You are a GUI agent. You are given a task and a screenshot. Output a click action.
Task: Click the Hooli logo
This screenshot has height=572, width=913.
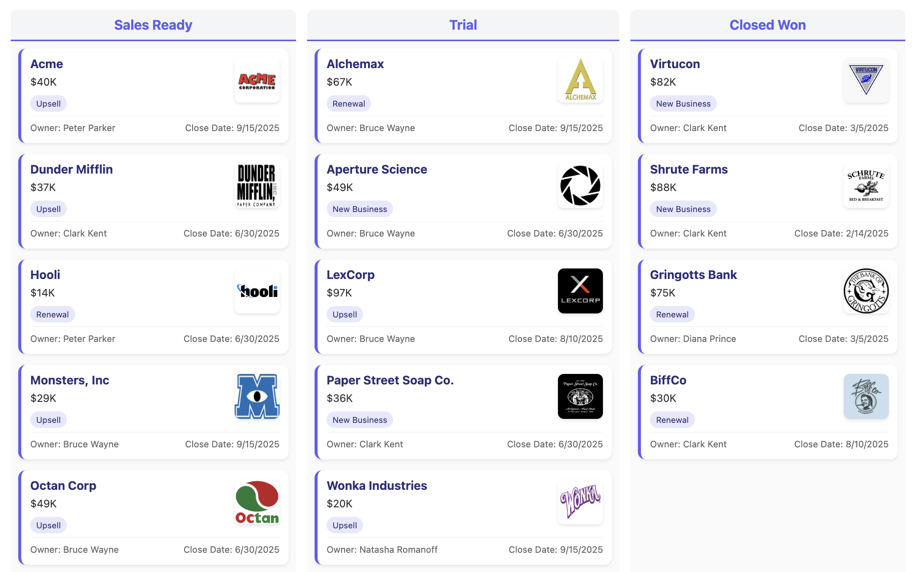(x=257, y=291)
